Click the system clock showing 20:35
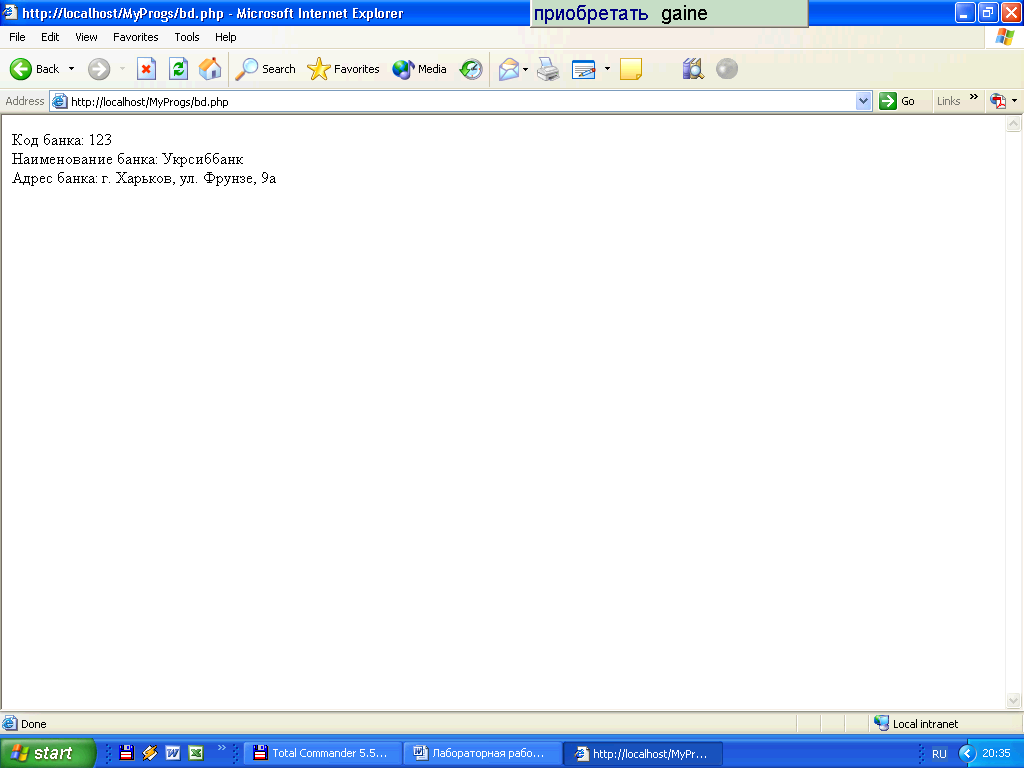 996,753
